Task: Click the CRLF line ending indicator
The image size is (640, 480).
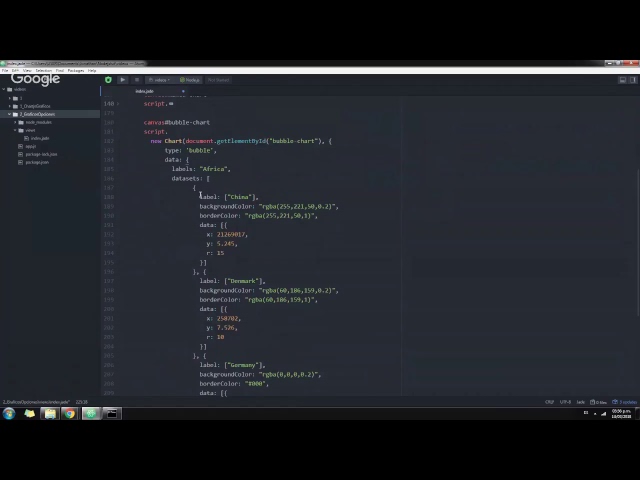Action: 549,402
